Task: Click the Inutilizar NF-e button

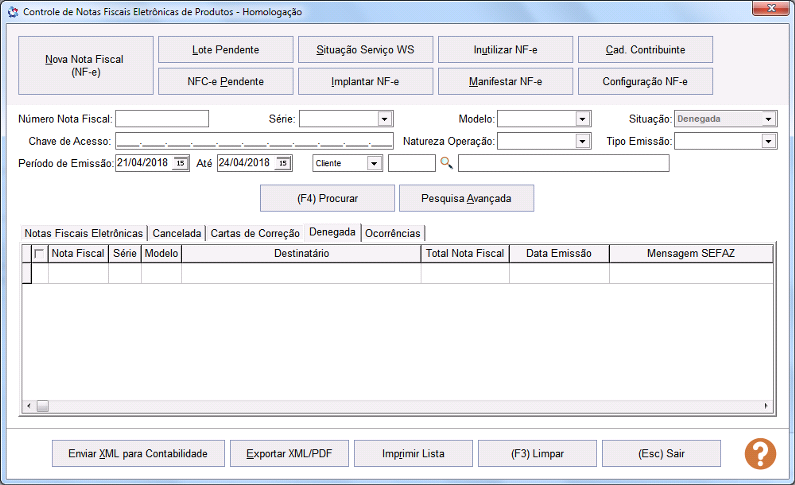Action: (505, 50)
